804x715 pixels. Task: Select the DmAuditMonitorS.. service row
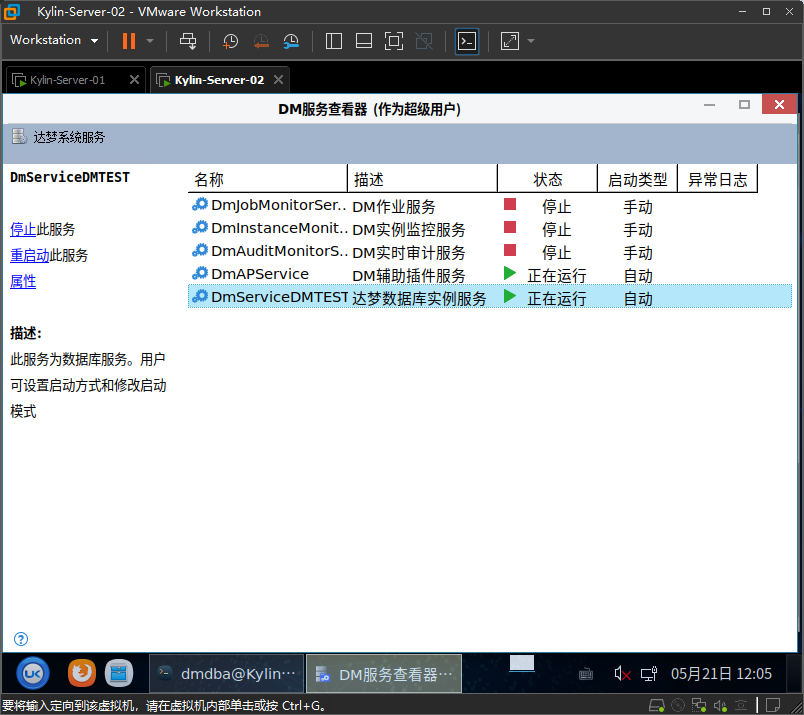point(490,252)
